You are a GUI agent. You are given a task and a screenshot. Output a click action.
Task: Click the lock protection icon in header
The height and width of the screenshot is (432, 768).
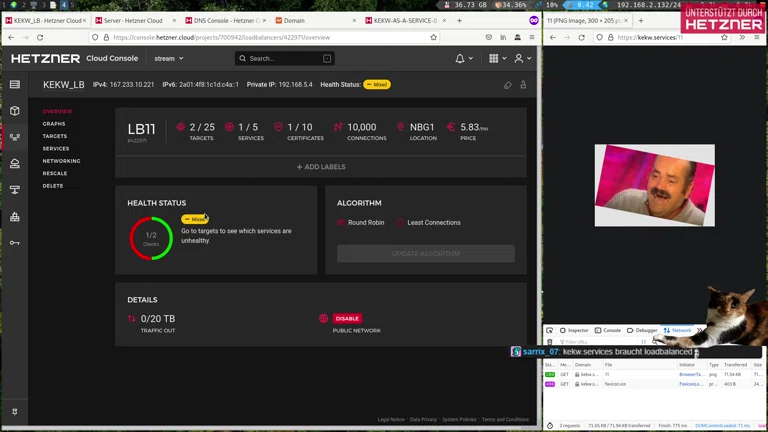[523, 85]
